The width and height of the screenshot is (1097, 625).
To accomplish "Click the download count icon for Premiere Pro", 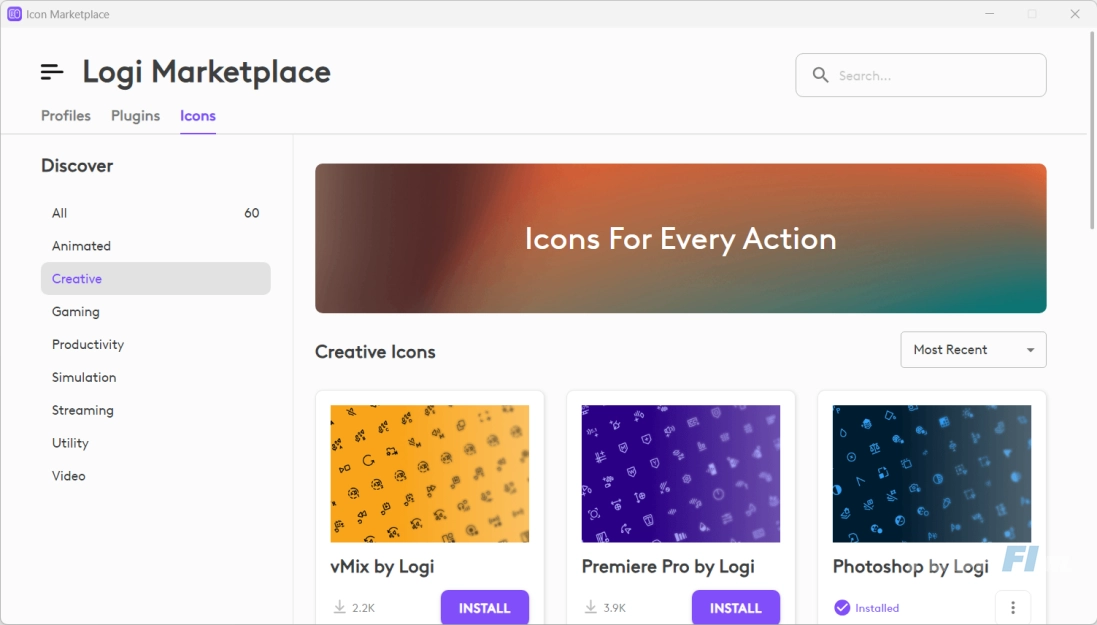I will click(x=590, y=607).
